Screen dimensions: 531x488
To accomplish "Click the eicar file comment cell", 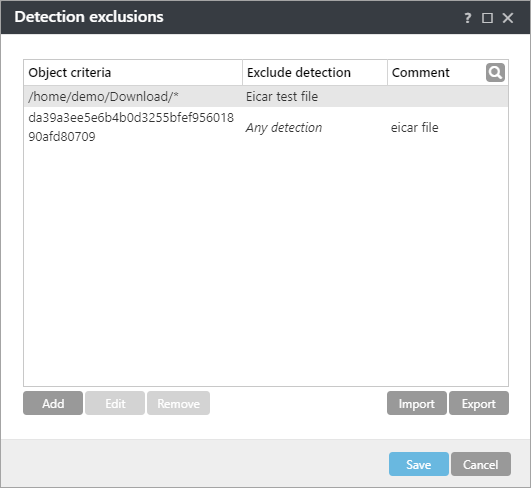I will (415, 128).
